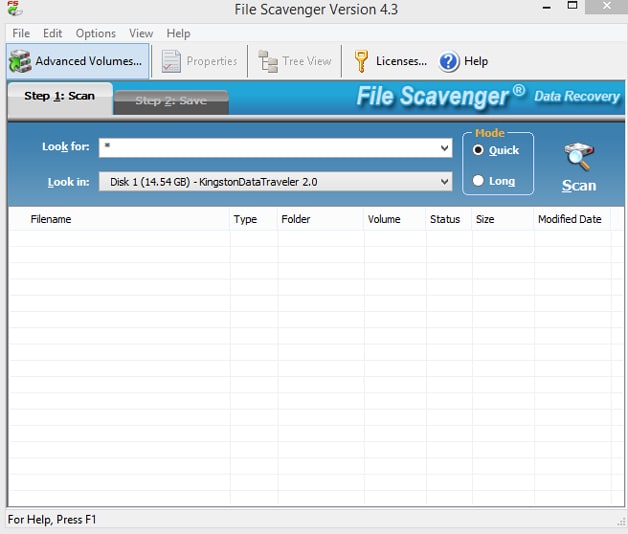This screenshot has width=628, height=534.
Task: Click the Properties document icon
Action: (x=171, y=61)
